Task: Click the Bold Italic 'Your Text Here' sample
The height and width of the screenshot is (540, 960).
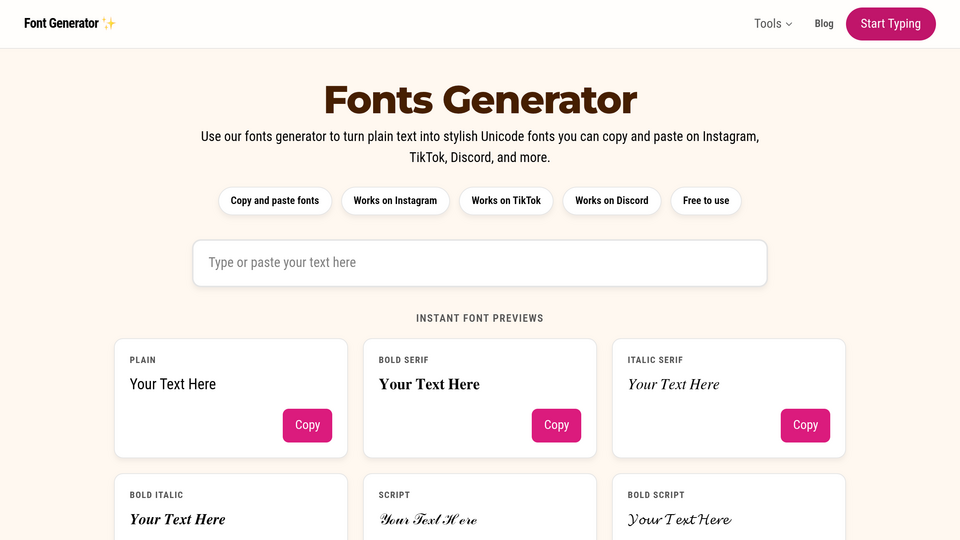Action: pyautogui.click(x=178, y=519)
